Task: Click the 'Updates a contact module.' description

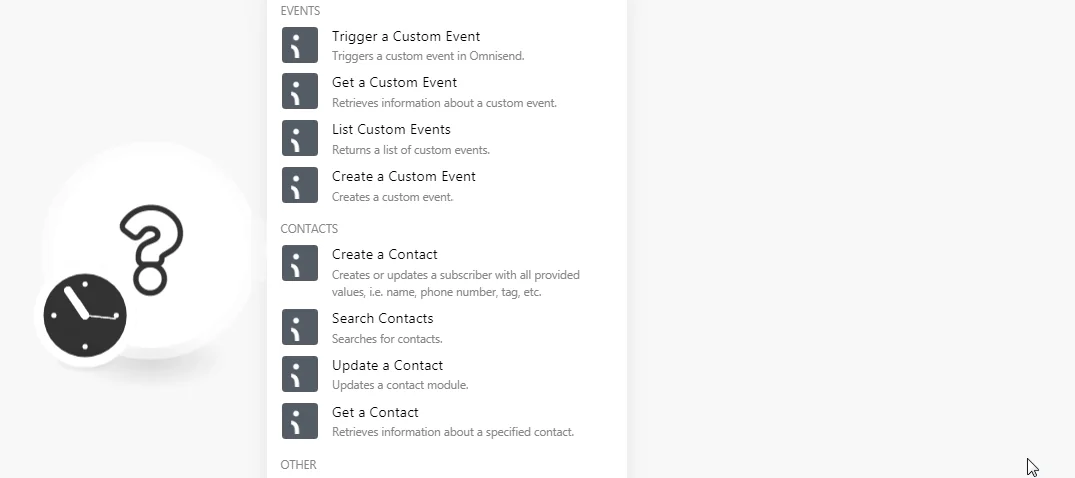Action: [x=400, y=385]
